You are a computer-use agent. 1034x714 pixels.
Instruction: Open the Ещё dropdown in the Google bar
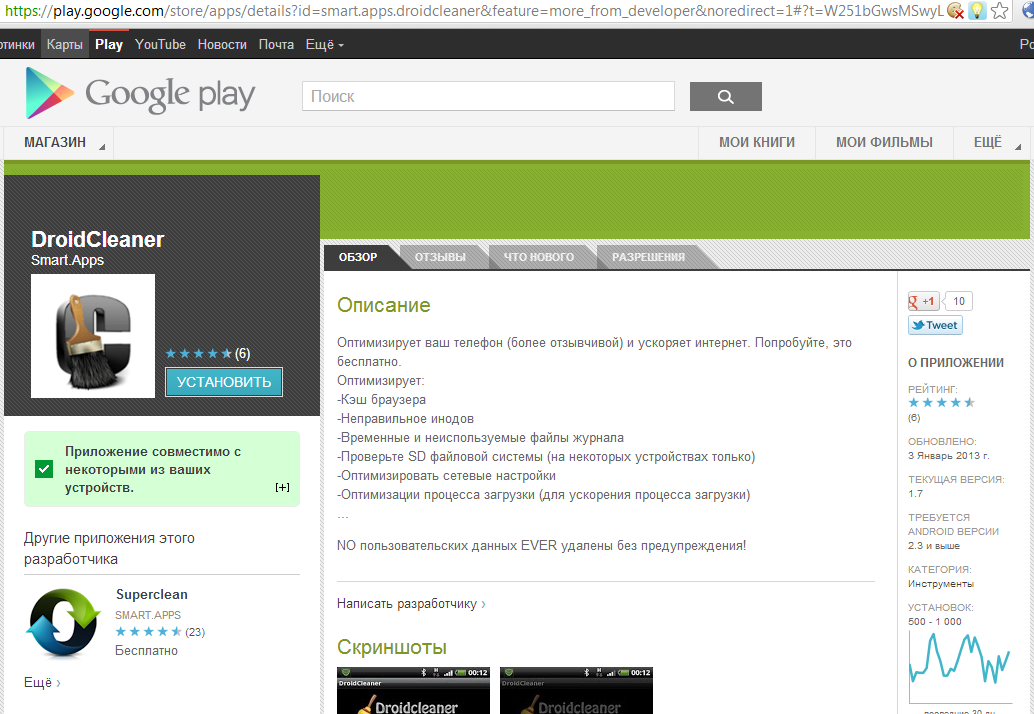coord(324,45)
